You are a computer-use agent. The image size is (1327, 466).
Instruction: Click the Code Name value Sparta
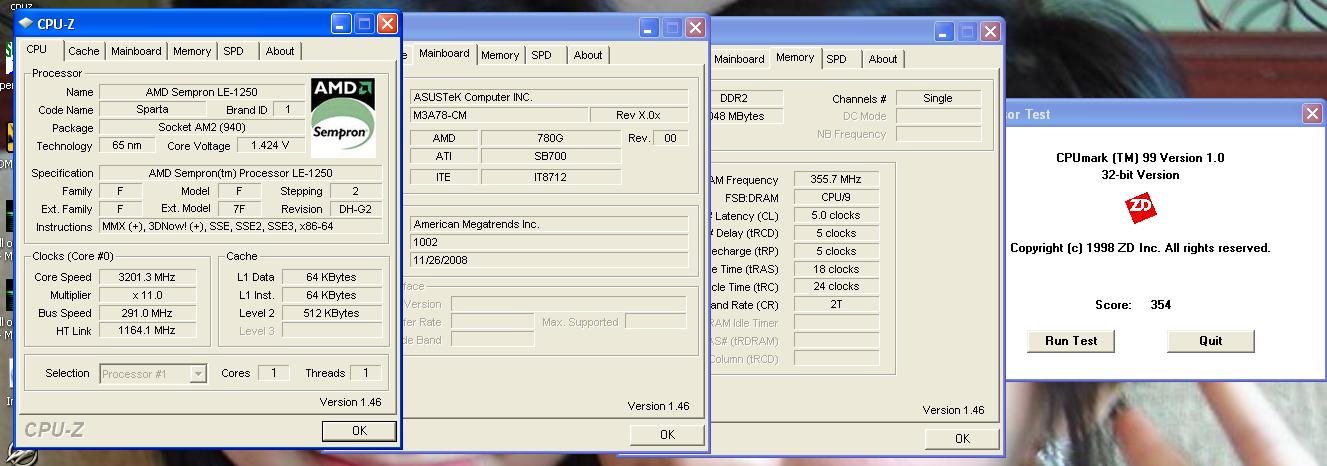(152, 110)
